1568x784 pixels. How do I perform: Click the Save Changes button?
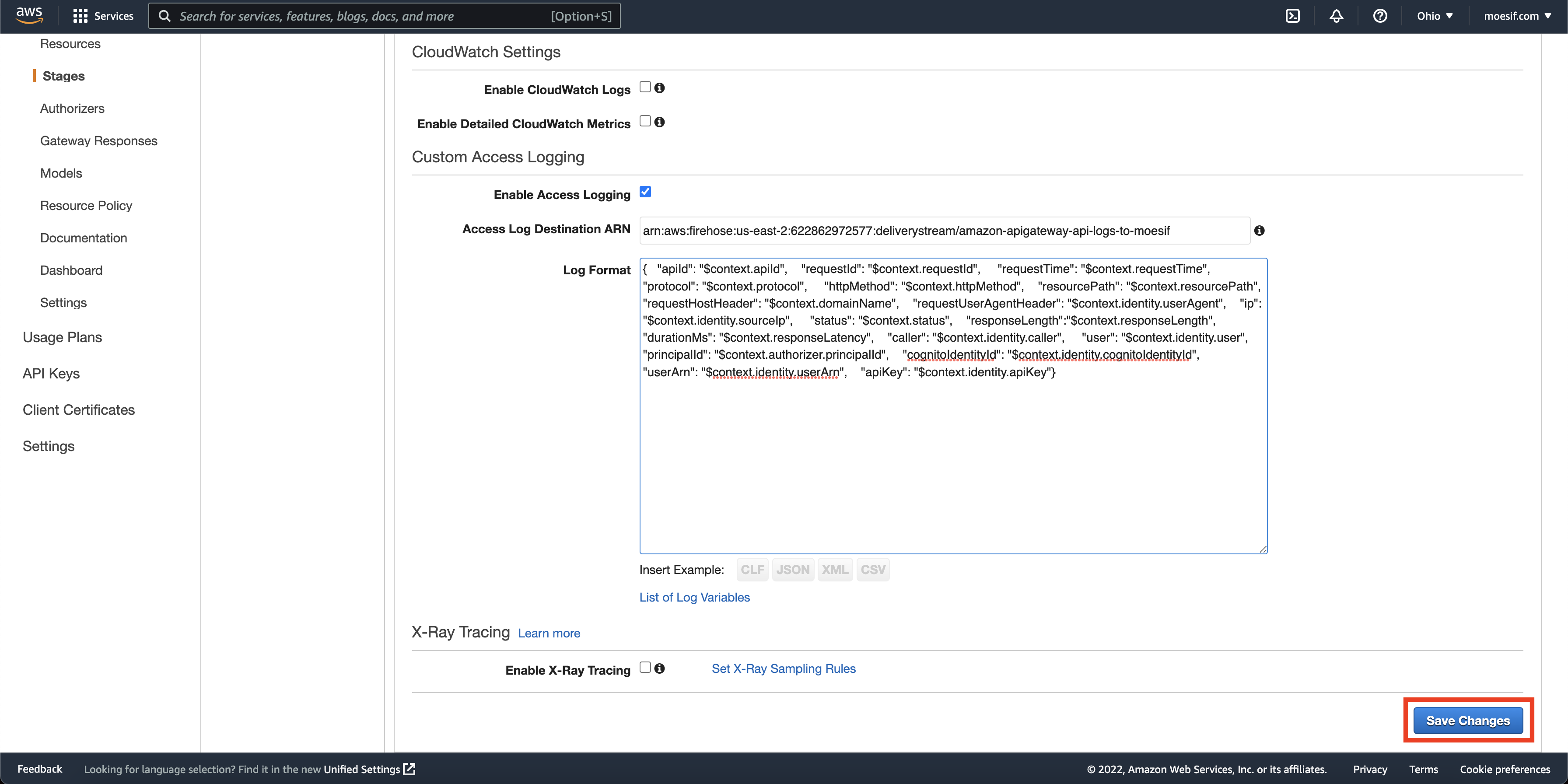pyautogui.click(x=1467, y=720)
